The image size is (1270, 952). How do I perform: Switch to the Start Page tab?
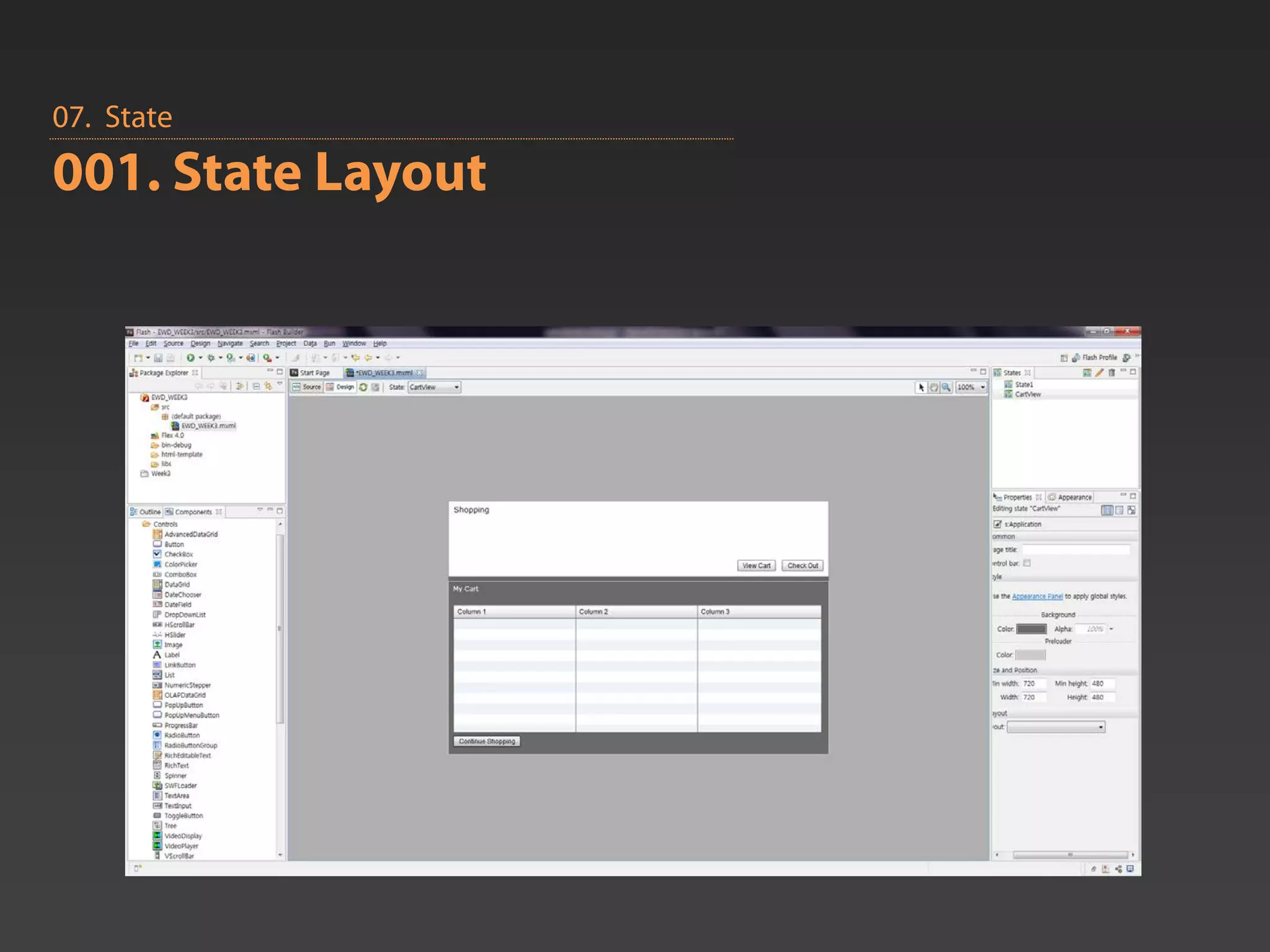coord(315,373)
